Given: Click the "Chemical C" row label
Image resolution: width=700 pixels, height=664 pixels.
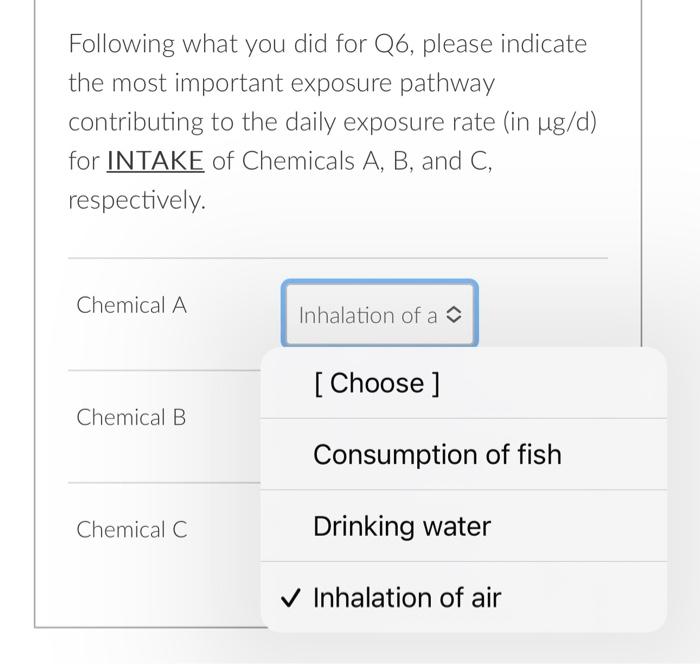Looking at the screenshot, I should tap(131, 529).
